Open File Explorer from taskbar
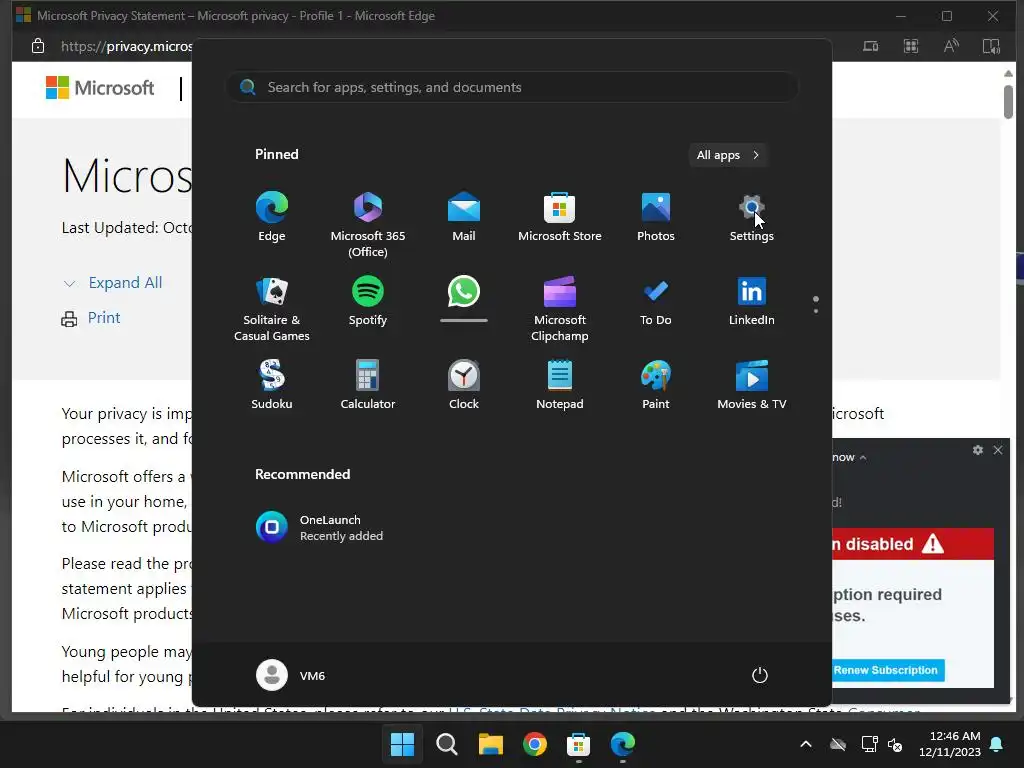Image resolution: width=1024 pixels, height=768 pixels. [x=490, y=744]
